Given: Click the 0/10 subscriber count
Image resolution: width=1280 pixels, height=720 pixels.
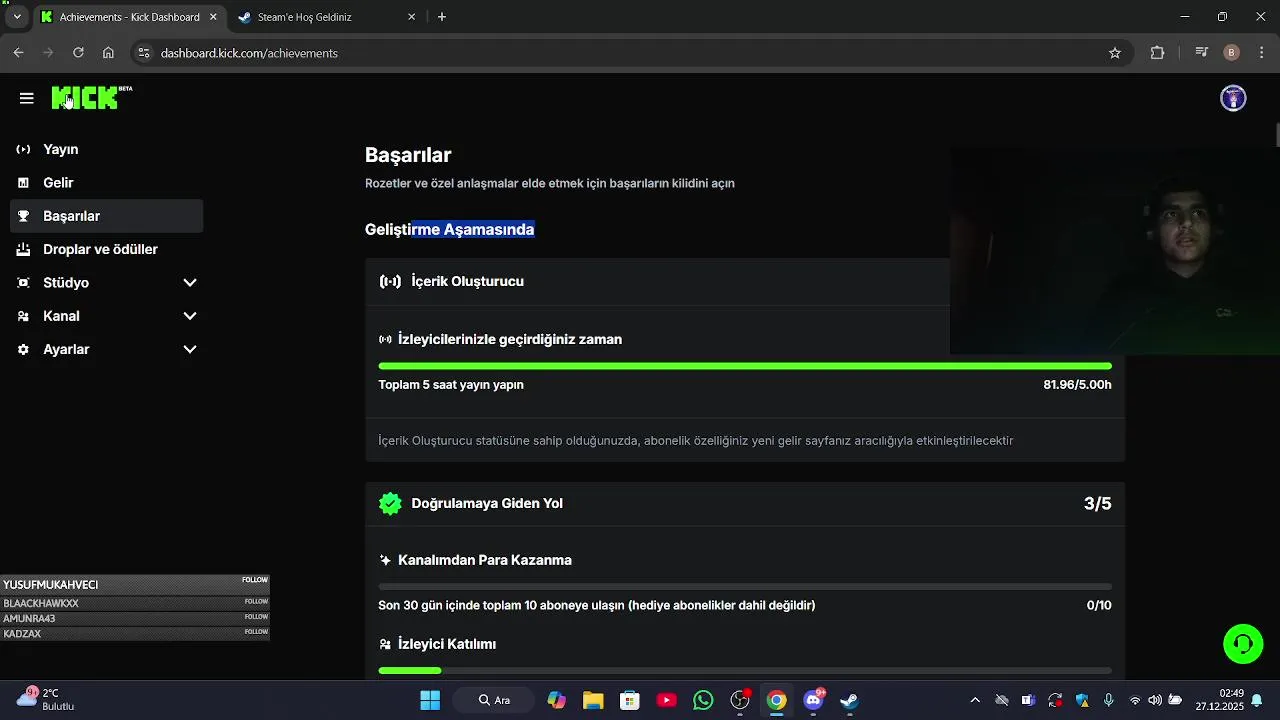Looking at the screenshot, I should (1099, 605).
